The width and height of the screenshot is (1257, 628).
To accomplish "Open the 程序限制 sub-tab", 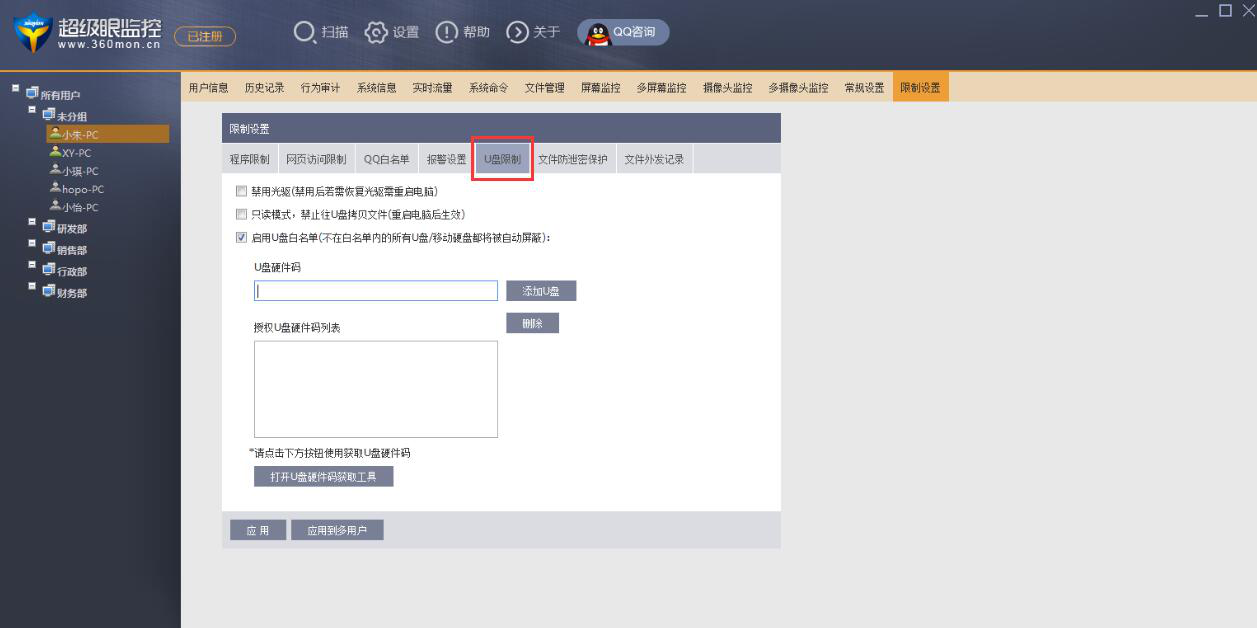I will click(250, 159).
